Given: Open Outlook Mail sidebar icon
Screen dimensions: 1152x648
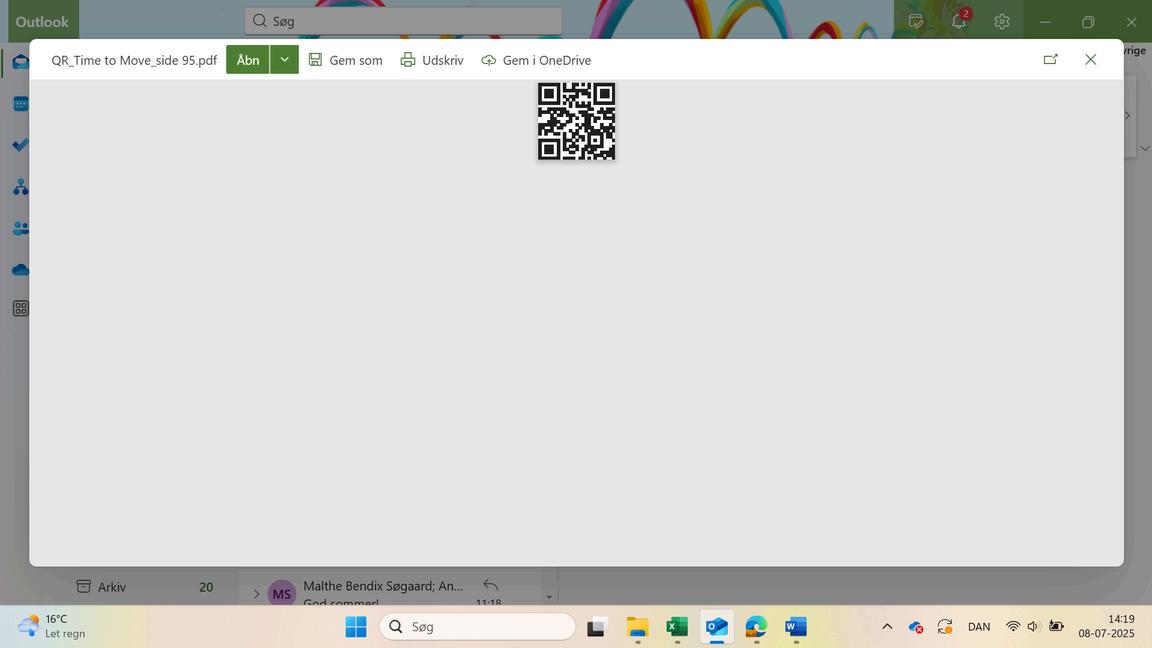Looking at the screenshot, I should [21, 62].
